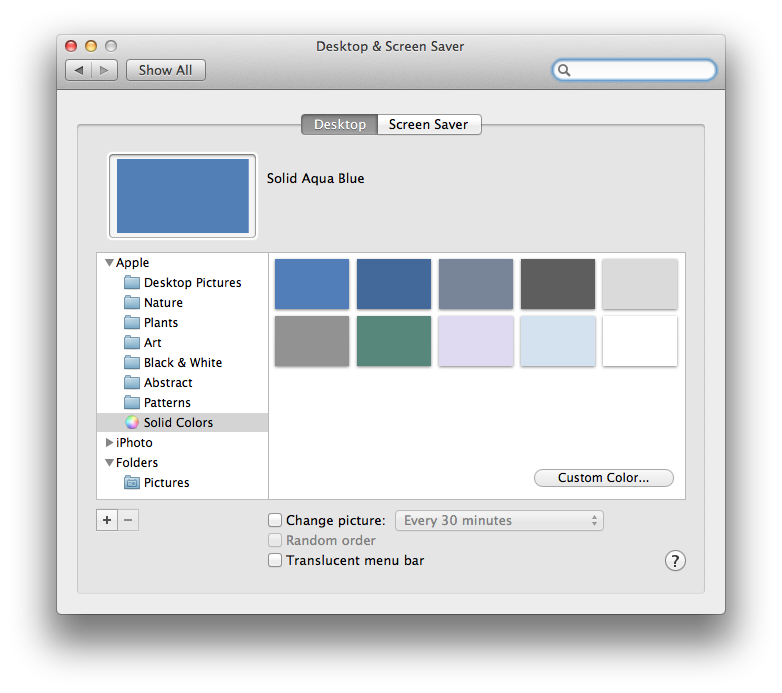
Task: Click the Black & White folder icon
Action: point(132,362)
